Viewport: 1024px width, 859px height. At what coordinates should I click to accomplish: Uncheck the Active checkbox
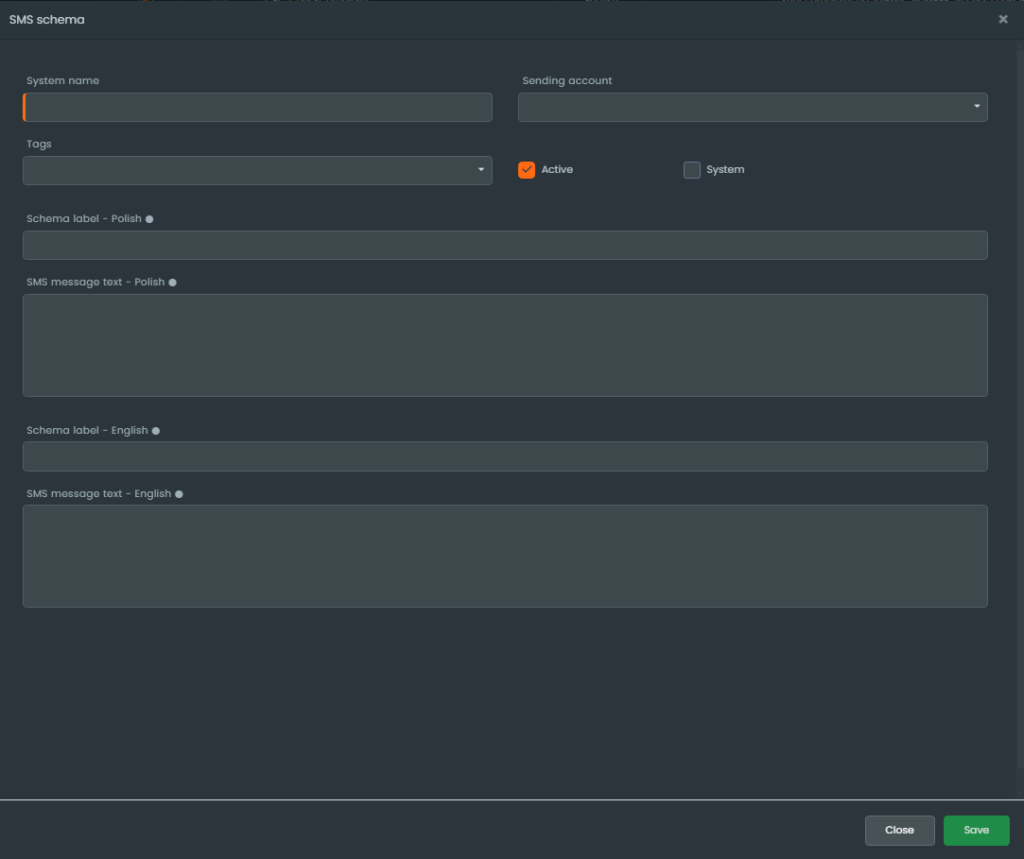(526, 170)
